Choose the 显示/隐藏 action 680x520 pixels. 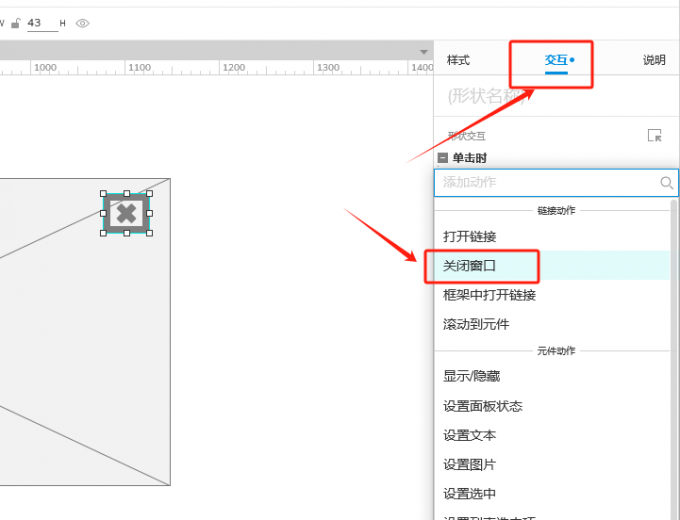(x=552, y=376)
